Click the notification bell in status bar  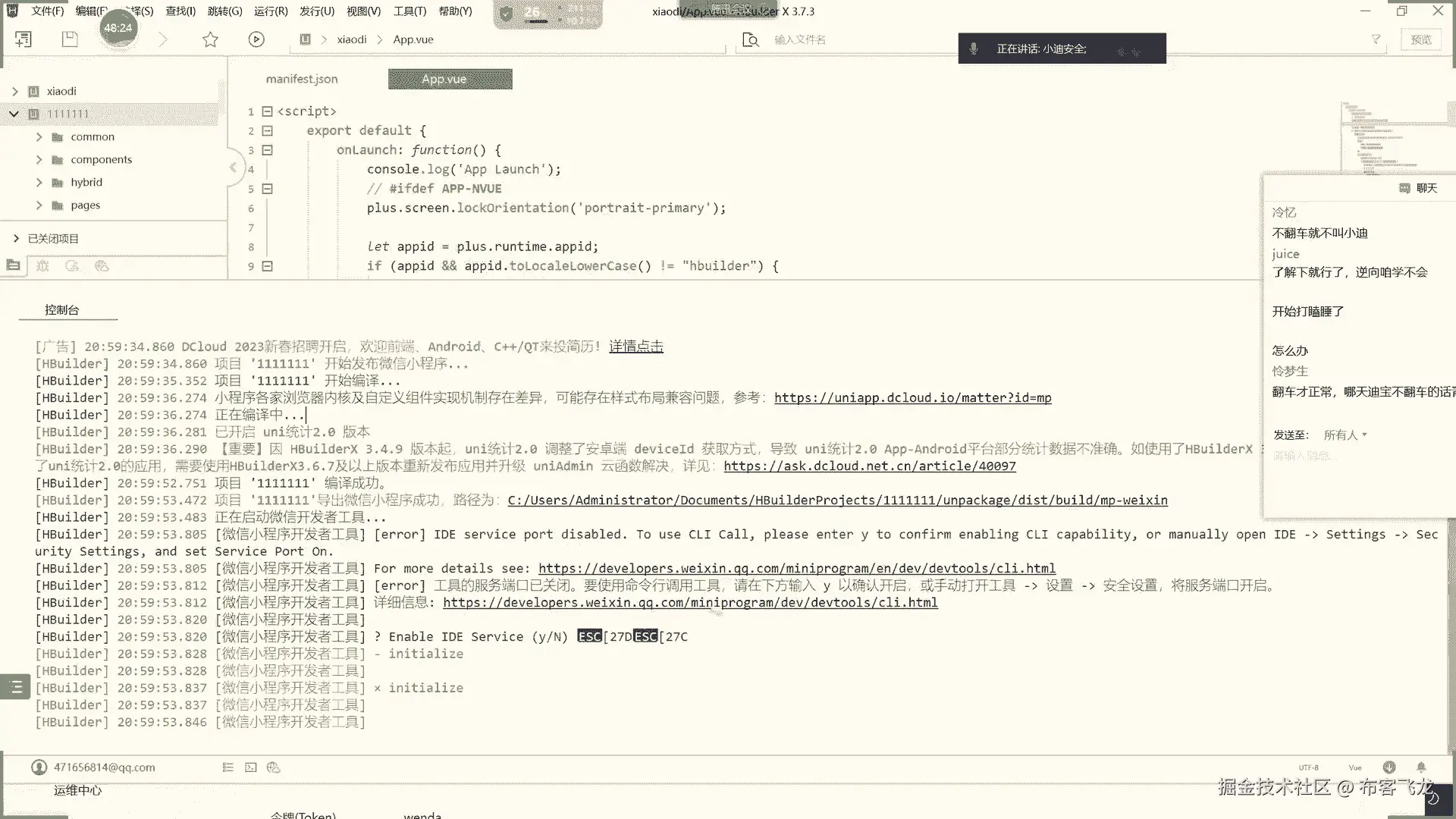coord(1421,767)
